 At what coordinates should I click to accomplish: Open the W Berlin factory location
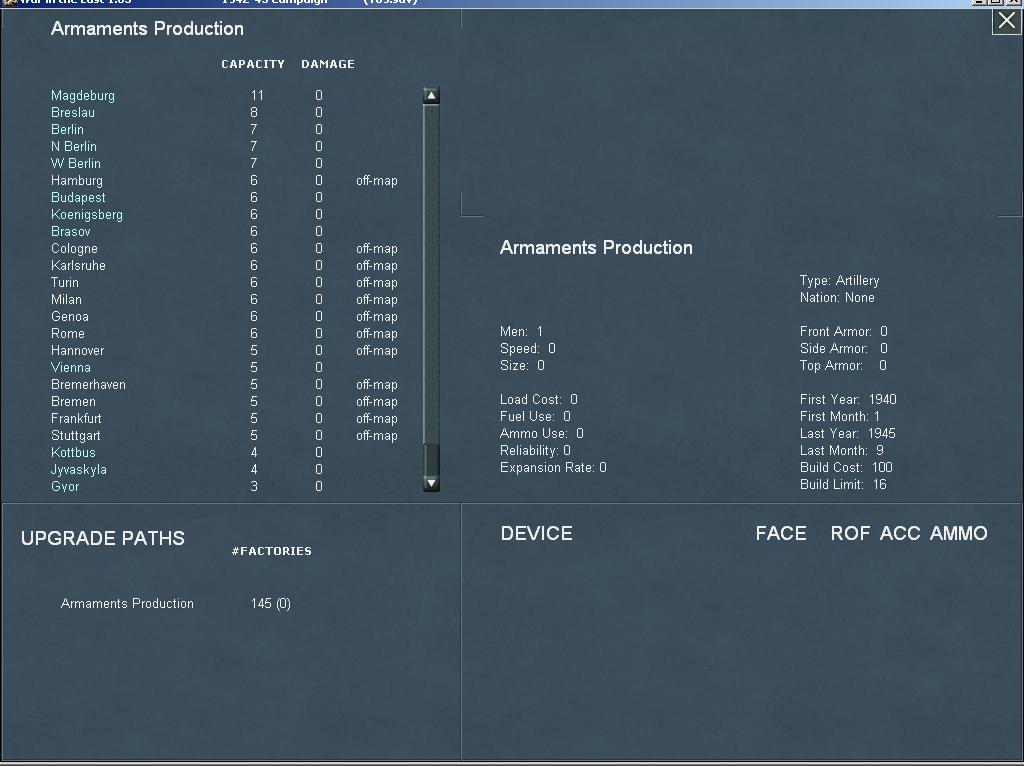click(x=76, y=163)
